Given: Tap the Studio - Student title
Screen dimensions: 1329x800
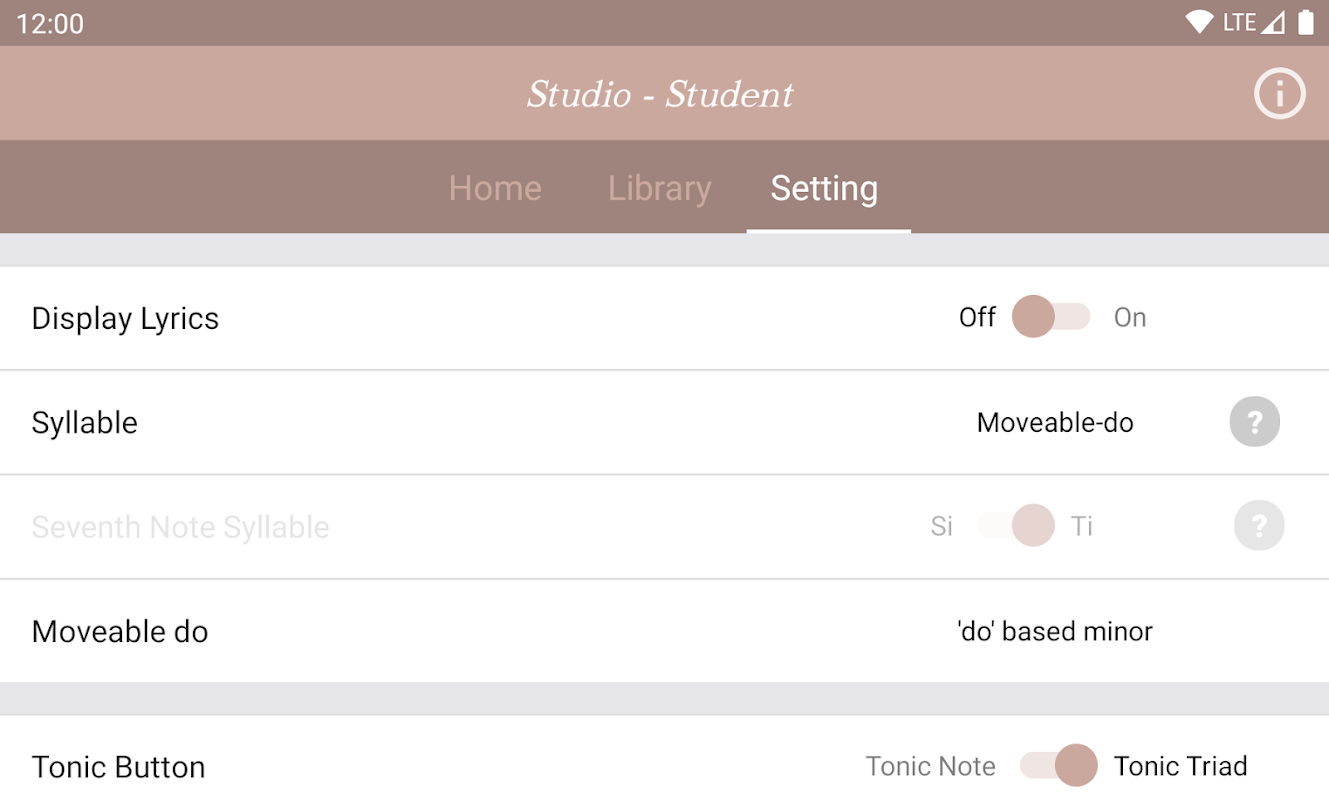Looking at the screenshot, I should (660, 94).
